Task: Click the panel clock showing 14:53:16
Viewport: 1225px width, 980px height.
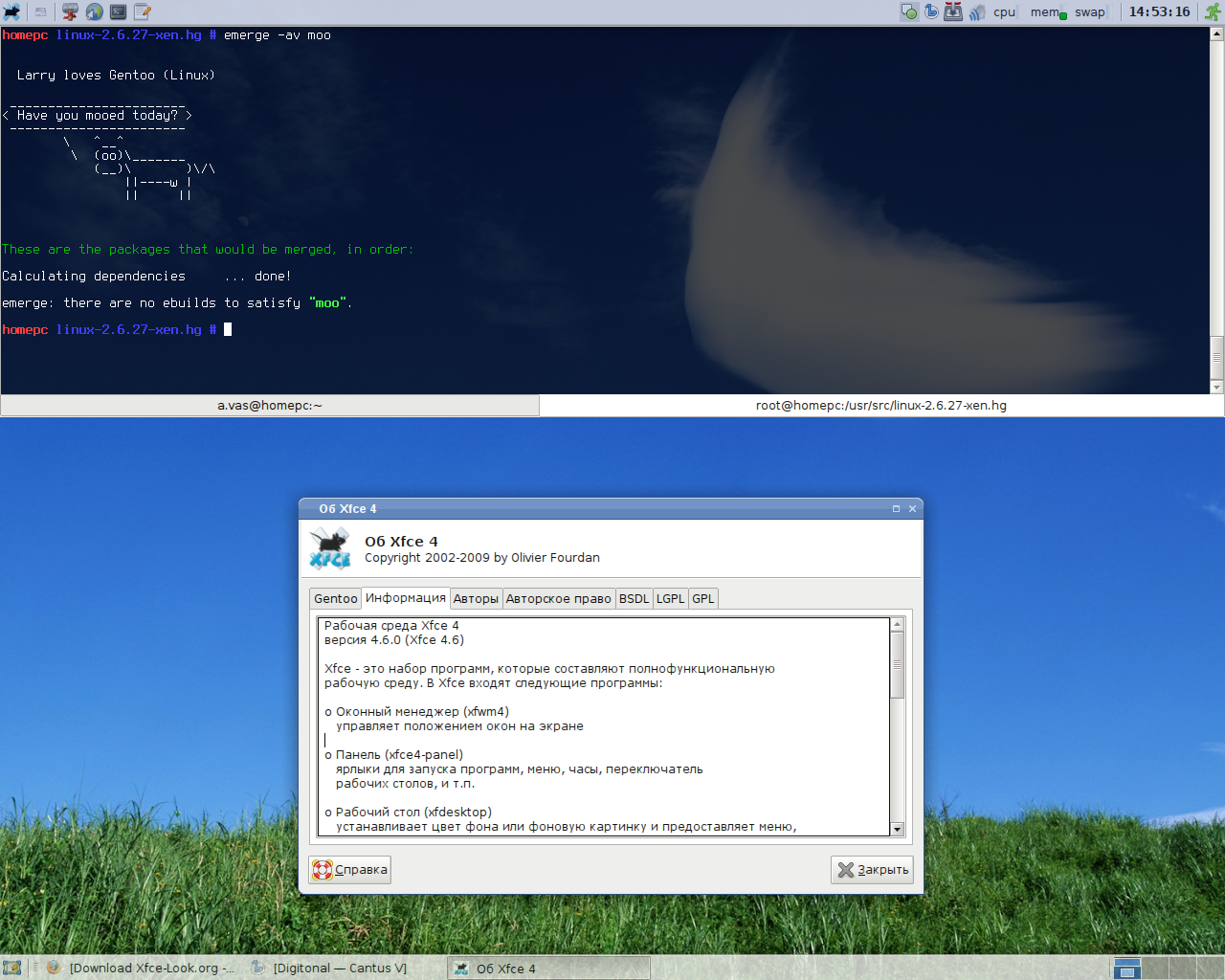Action: click(x=1159, y=11)
